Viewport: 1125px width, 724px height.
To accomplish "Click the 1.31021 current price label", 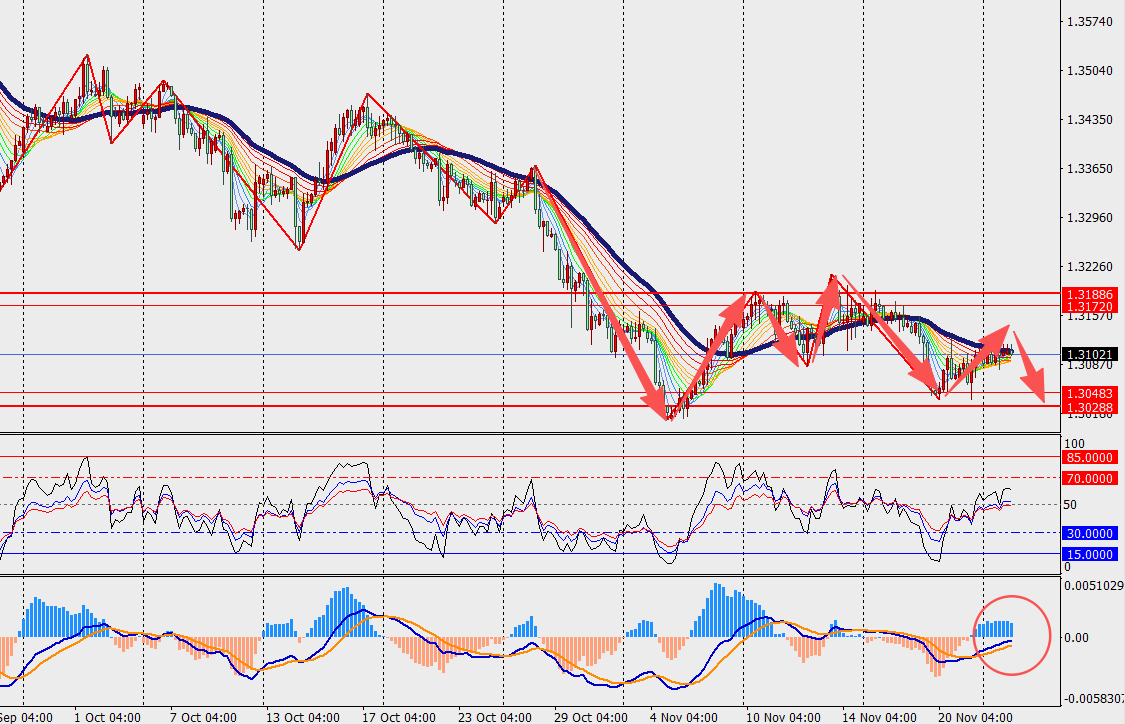I will click(1090, 354).
